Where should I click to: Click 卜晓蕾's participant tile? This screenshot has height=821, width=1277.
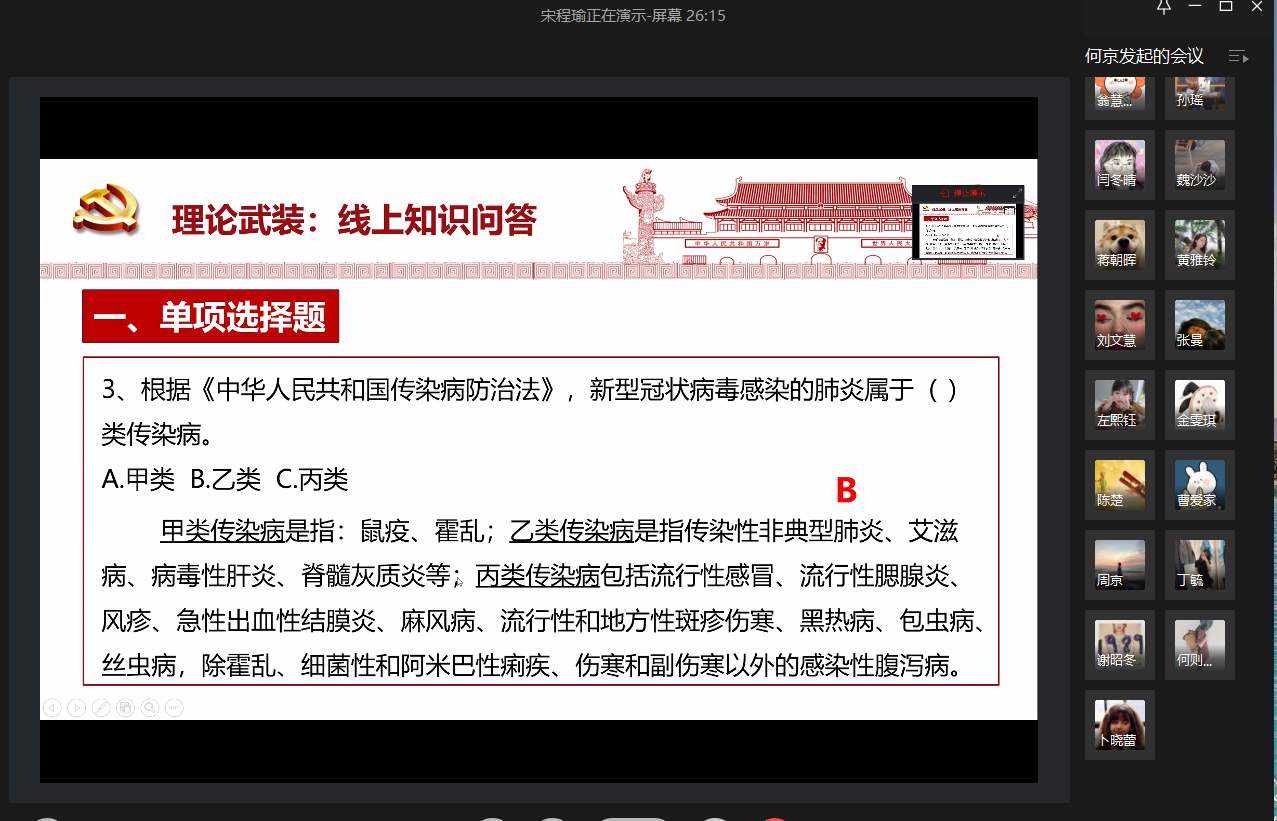pyautogui.click(x=1120, y=725)
